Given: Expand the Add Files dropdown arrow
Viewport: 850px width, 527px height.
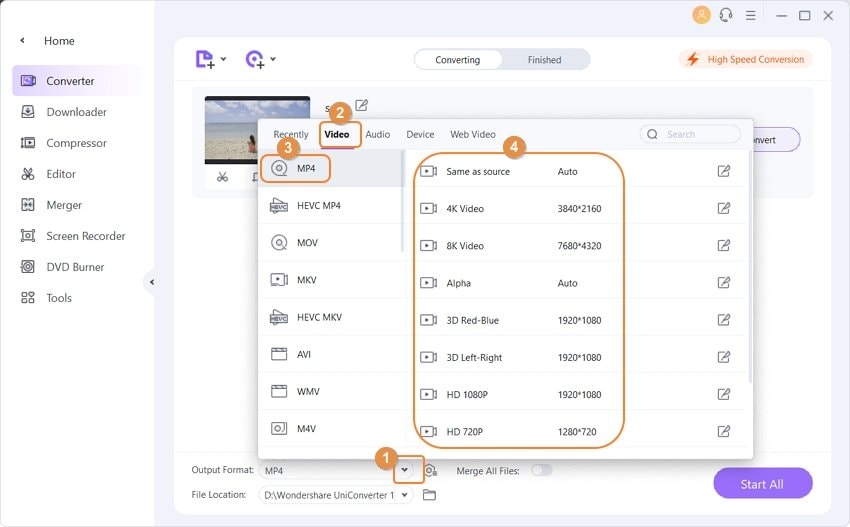Looking at the screenshot, I should [223, 59].
